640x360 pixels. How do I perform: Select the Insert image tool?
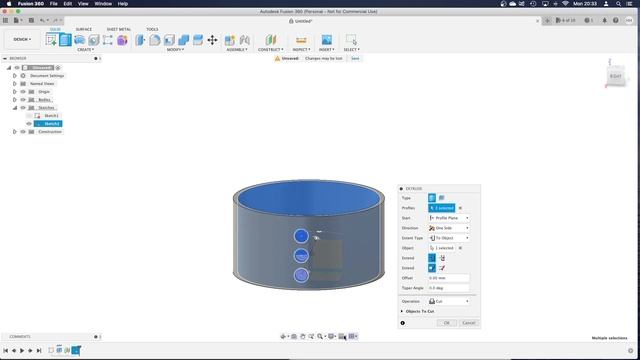(x=327, y=40)
